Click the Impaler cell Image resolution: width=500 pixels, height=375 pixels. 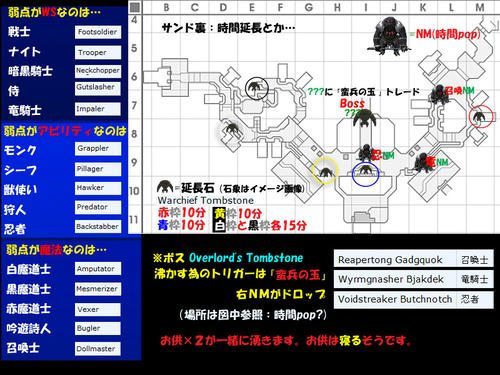click(x=98, y=109)
